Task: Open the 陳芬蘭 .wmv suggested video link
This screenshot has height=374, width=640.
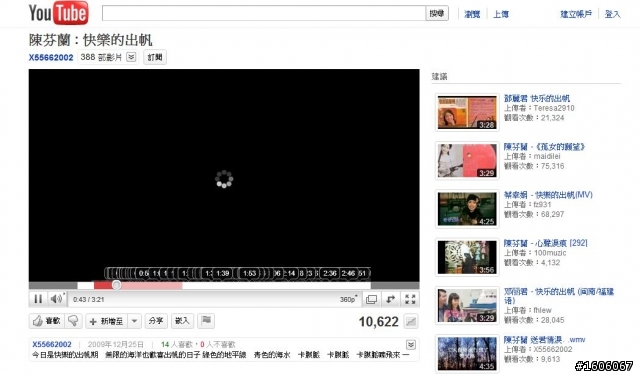Action: click(x=544, y=340)
